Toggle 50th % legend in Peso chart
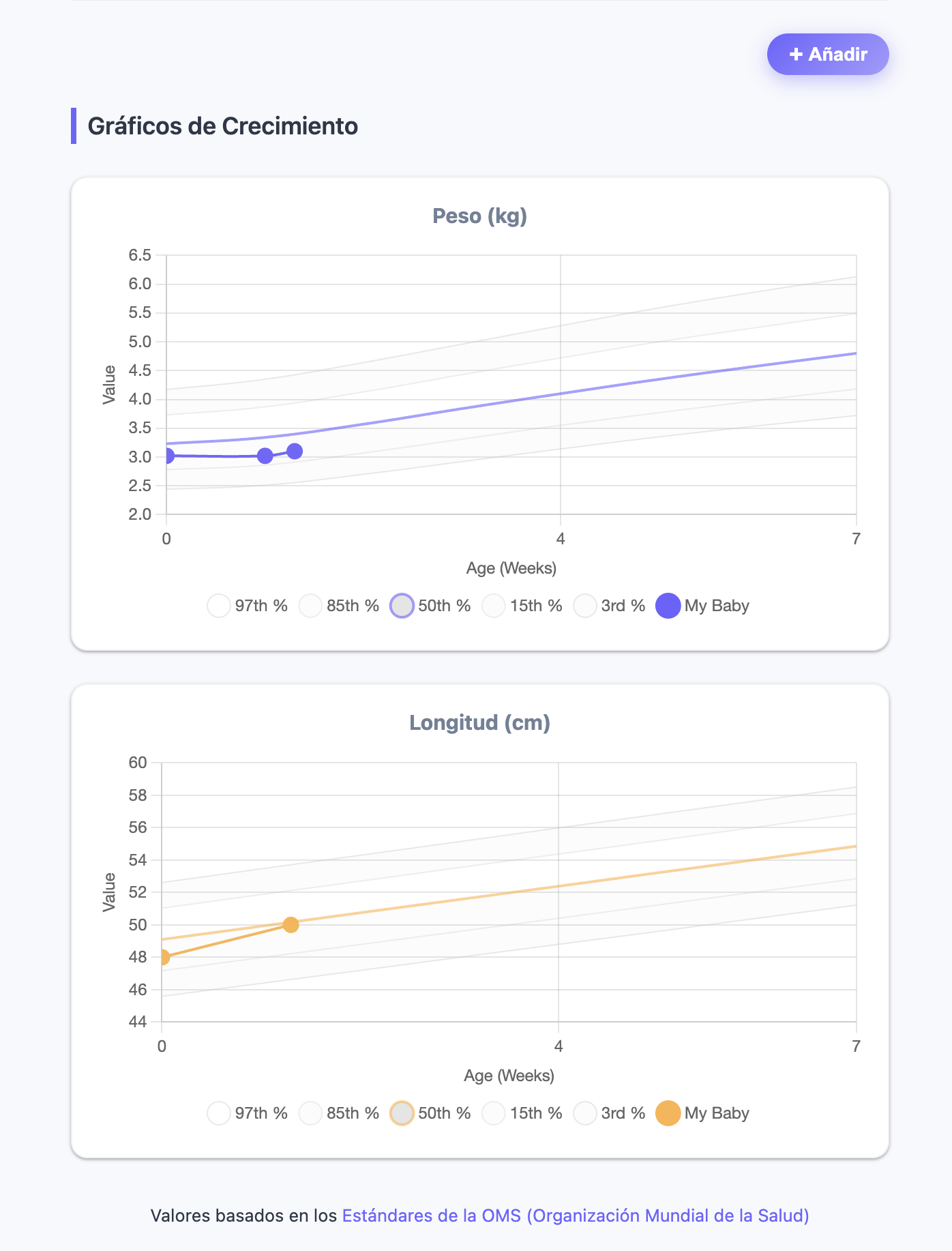952x1251 pixels. 430,606
